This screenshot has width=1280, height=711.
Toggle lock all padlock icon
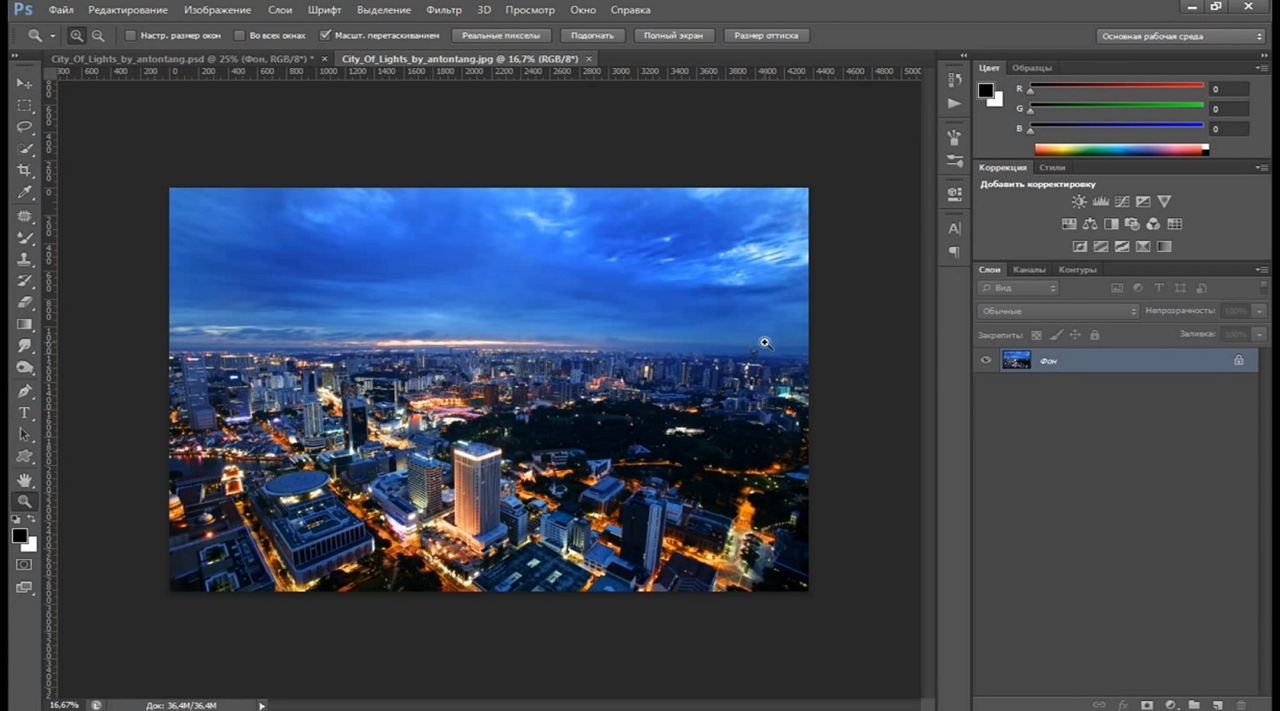[1094, 335]
